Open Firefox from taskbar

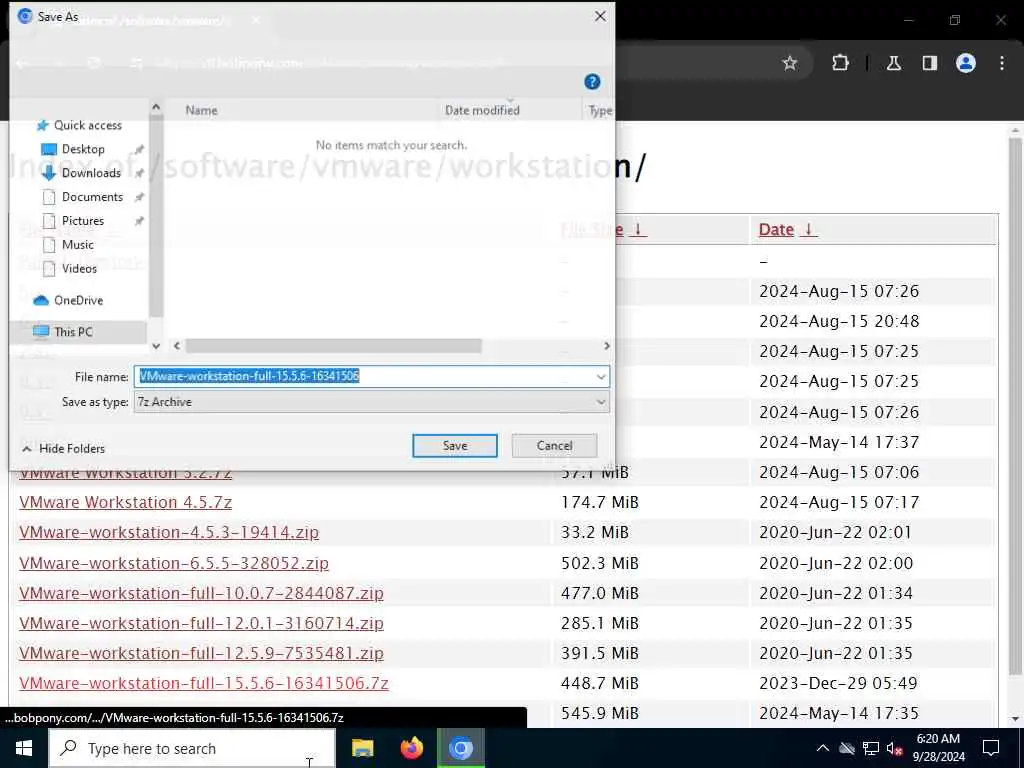[x=411, y=748]
